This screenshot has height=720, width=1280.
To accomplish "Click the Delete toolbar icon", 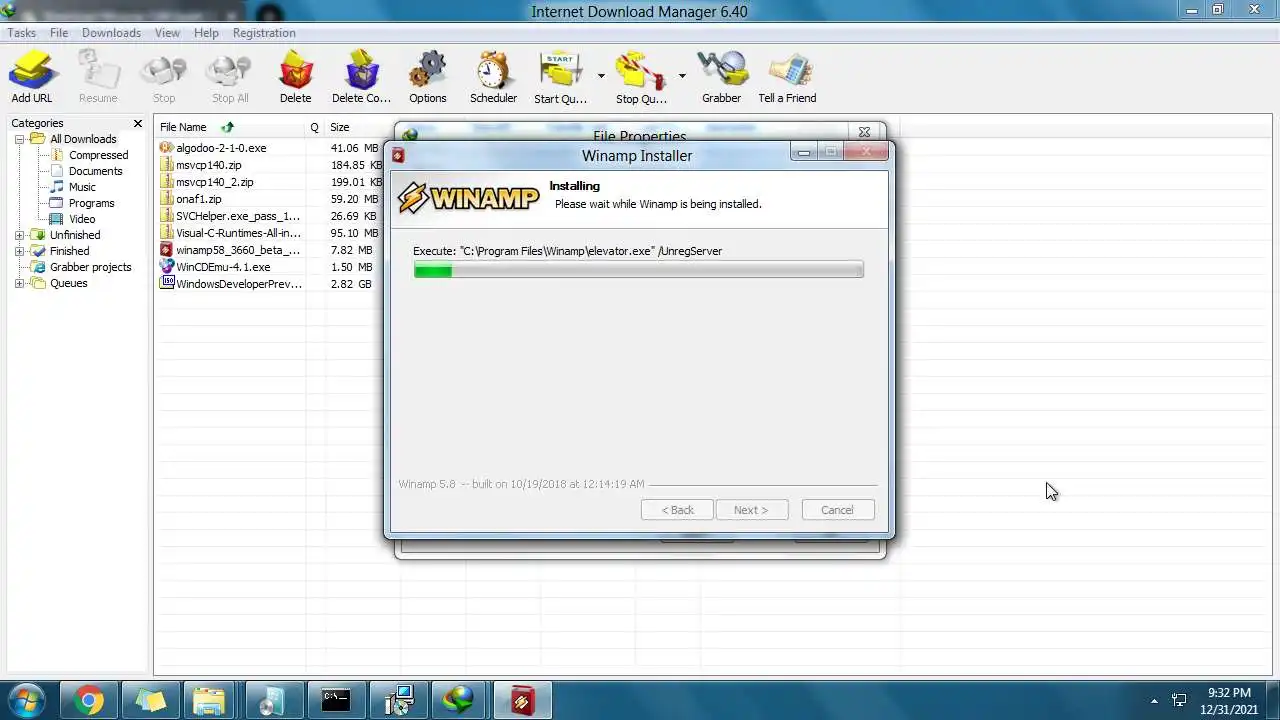I will tap(296, 78).
